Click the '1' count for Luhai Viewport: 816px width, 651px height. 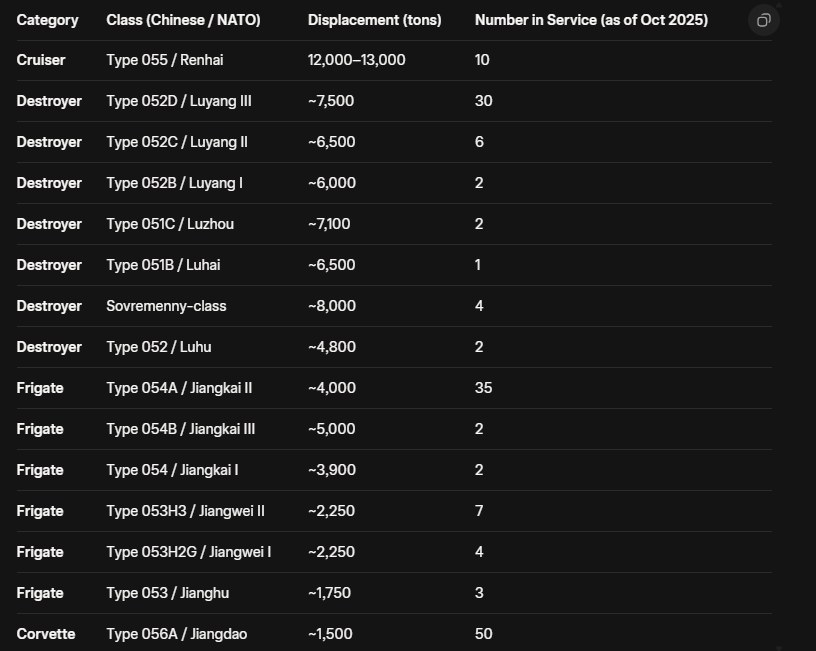pyautogui.click(x=478, y=265)
